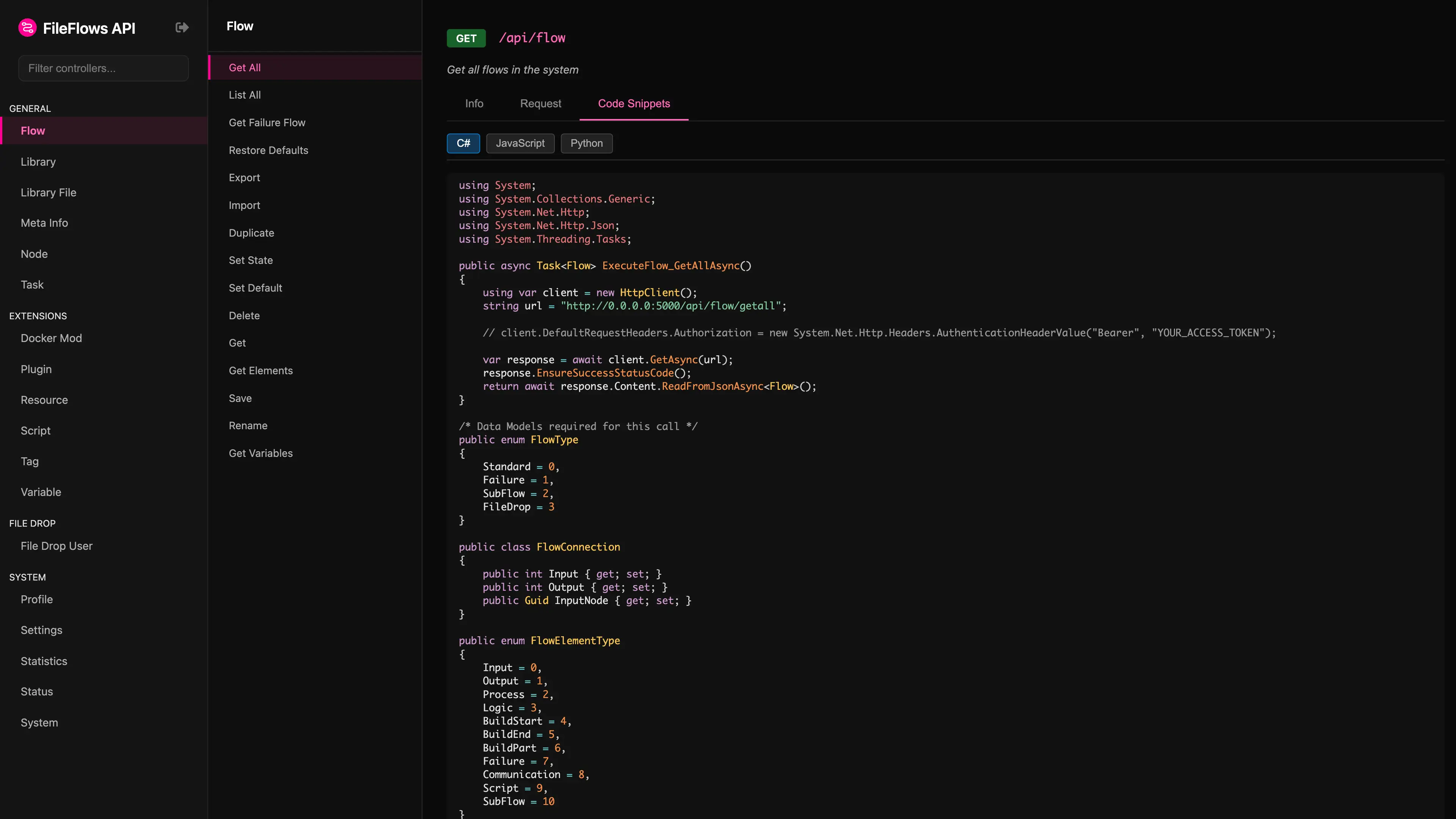The image size is (1456, 819).
Task: Open the Statistics controller
Action: [x=104, y=661]
